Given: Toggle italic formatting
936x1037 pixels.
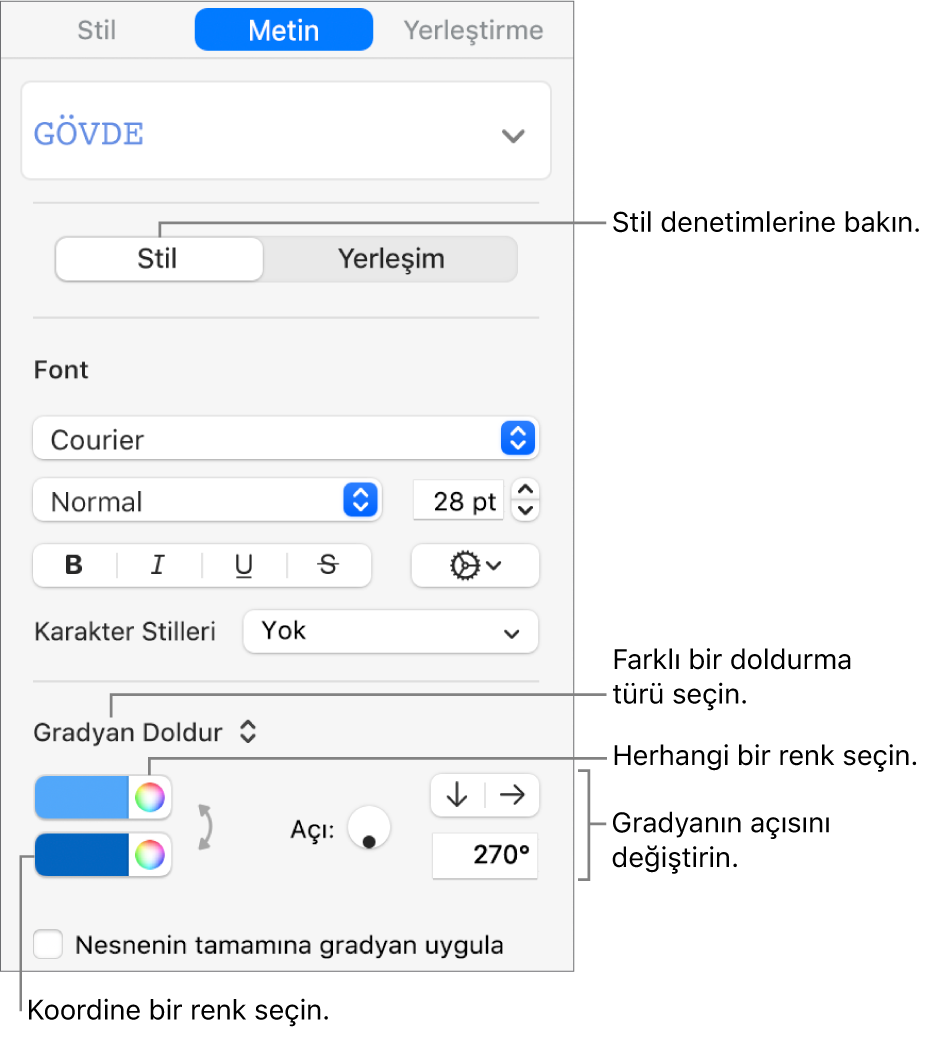Looking at the screenshot, I should click(158, 565).
